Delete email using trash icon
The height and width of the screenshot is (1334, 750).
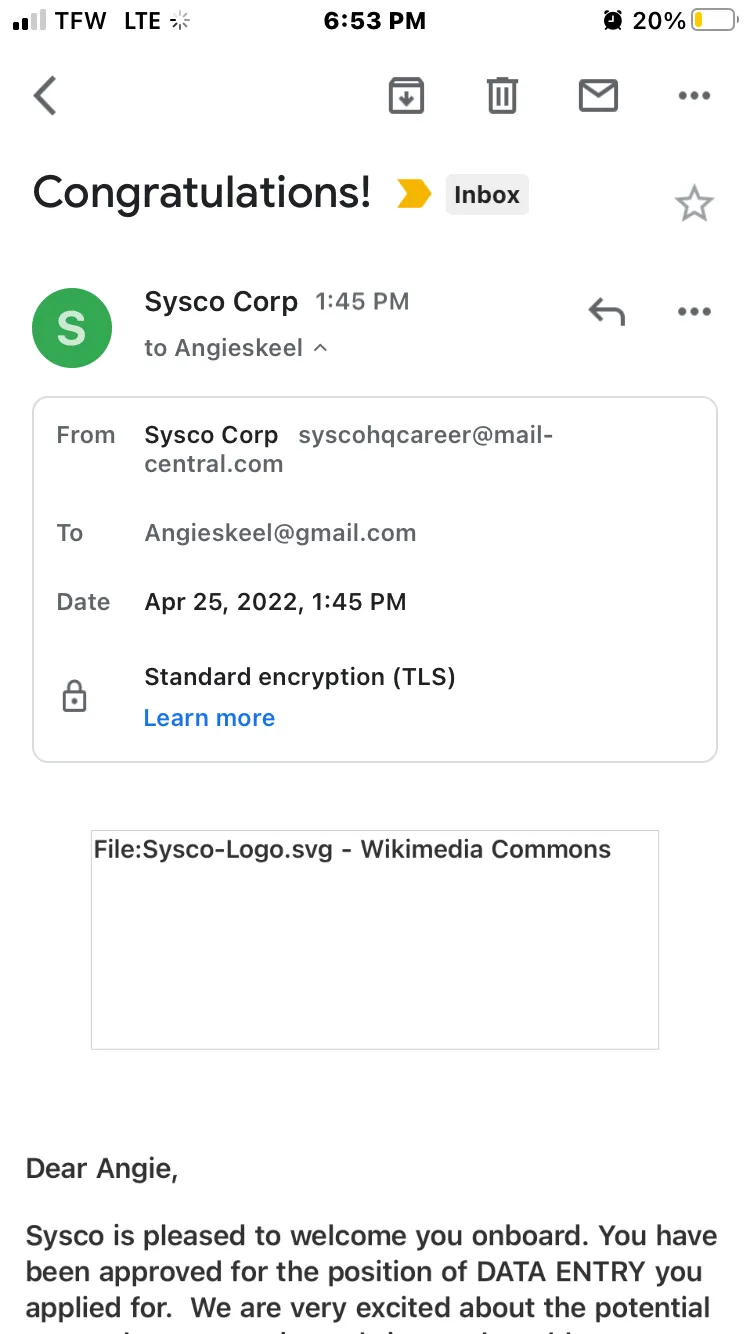pyautogui.click(x=502, y=96)
